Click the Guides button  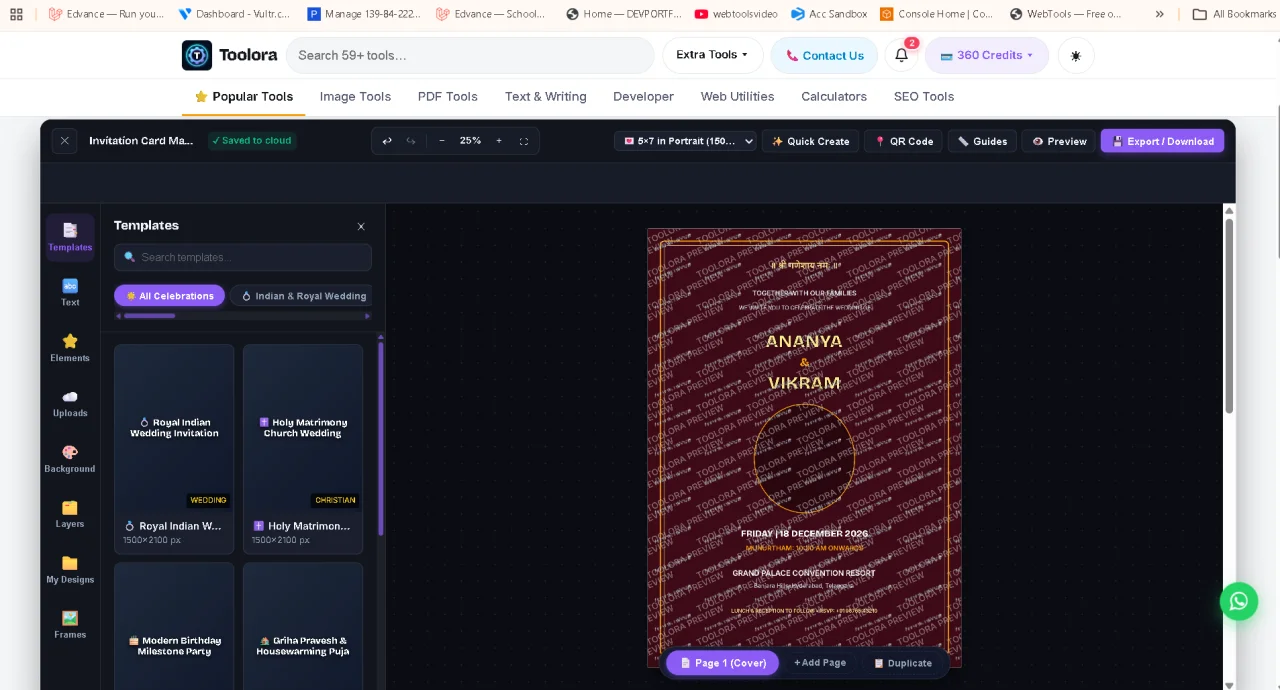[982, 141]
